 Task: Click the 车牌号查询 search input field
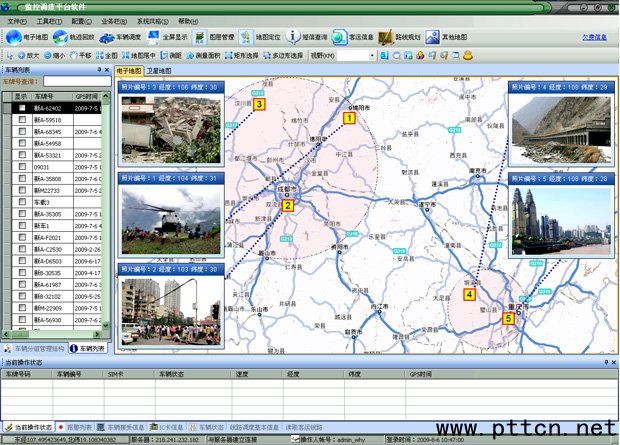pyautogui.click(x=75, y=81)
